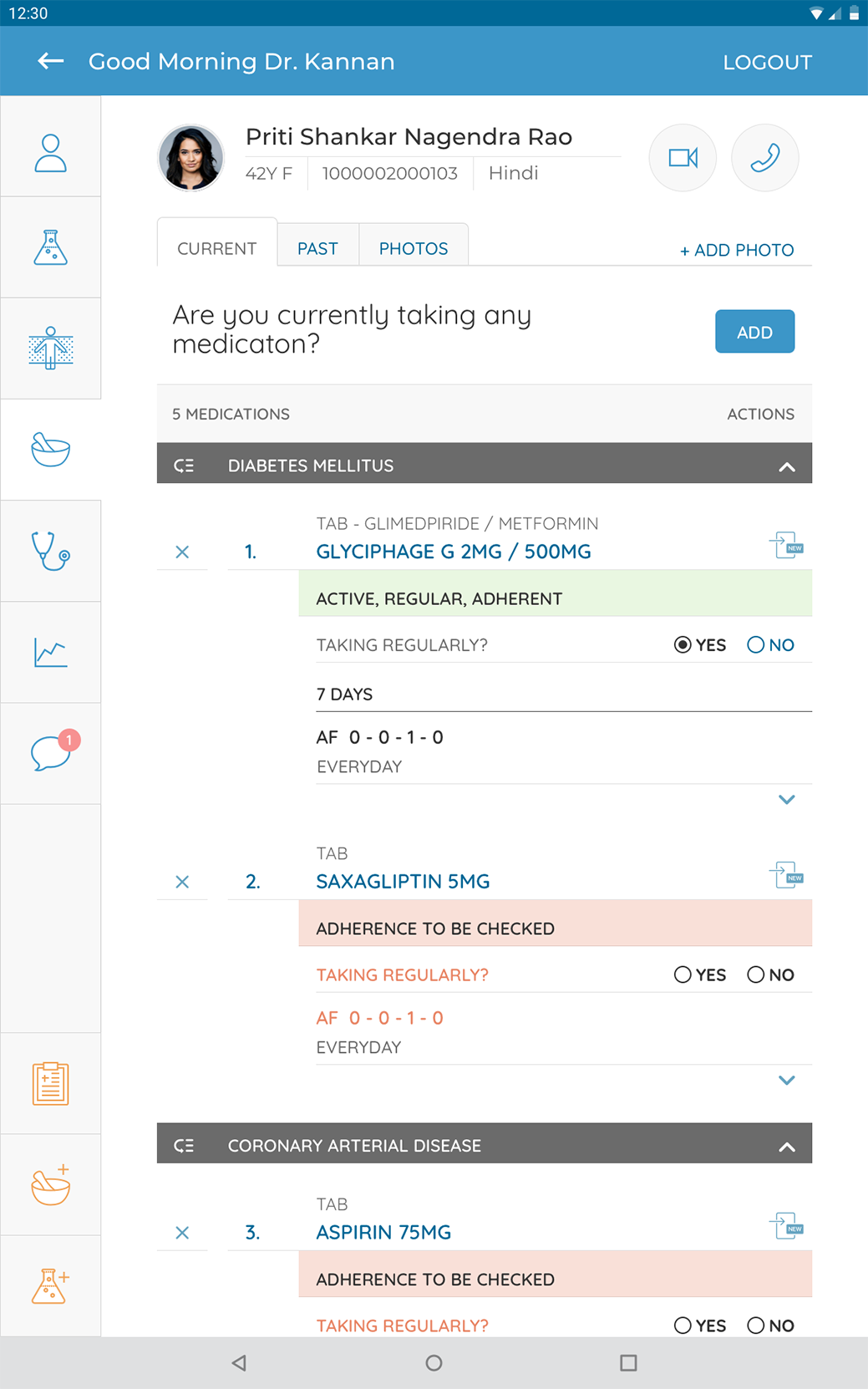Select Yes for Saxagliptin taking regularly
The width and height of the screenshot is (868, 1389).
click(683, 974)
